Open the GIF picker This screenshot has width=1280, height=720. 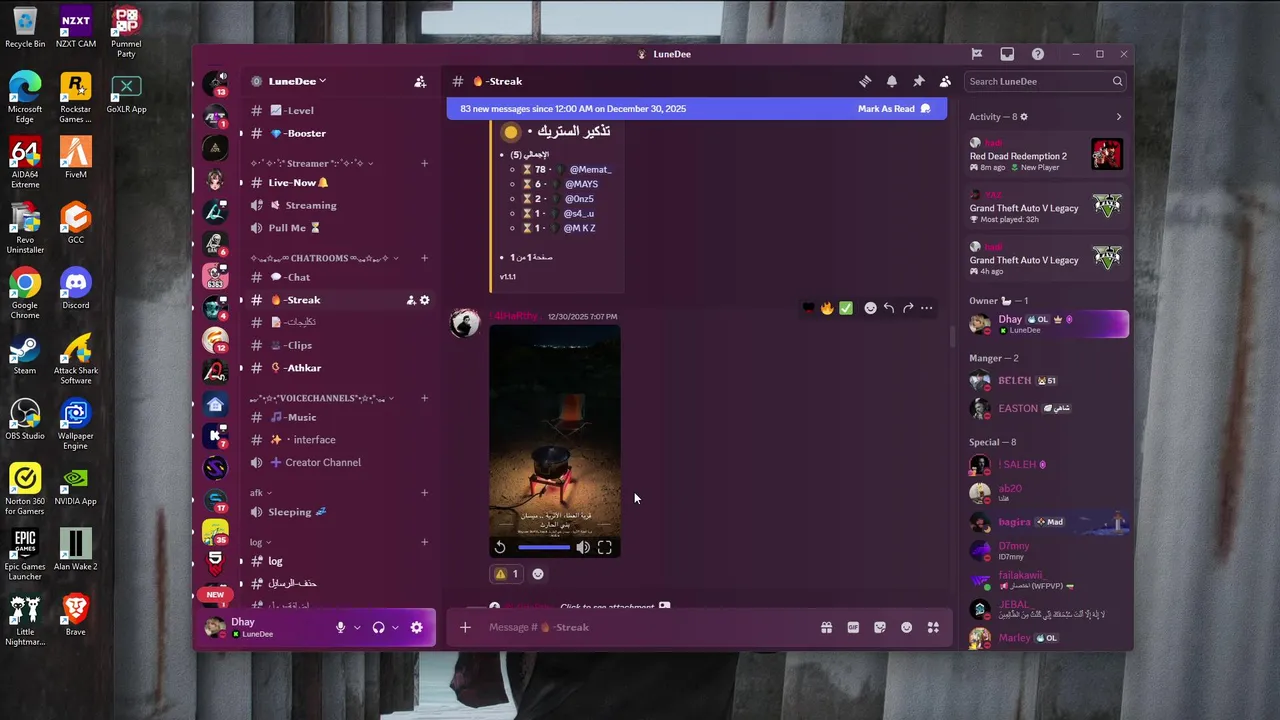(x=853, y=627)
